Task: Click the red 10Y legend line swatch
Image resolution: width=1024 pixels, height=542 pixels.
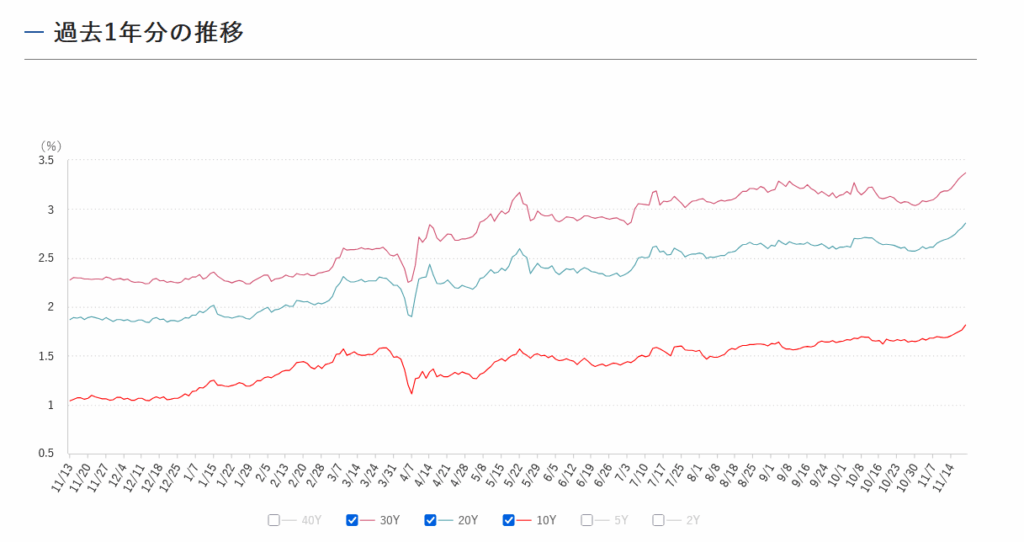Action: point(524,520)
